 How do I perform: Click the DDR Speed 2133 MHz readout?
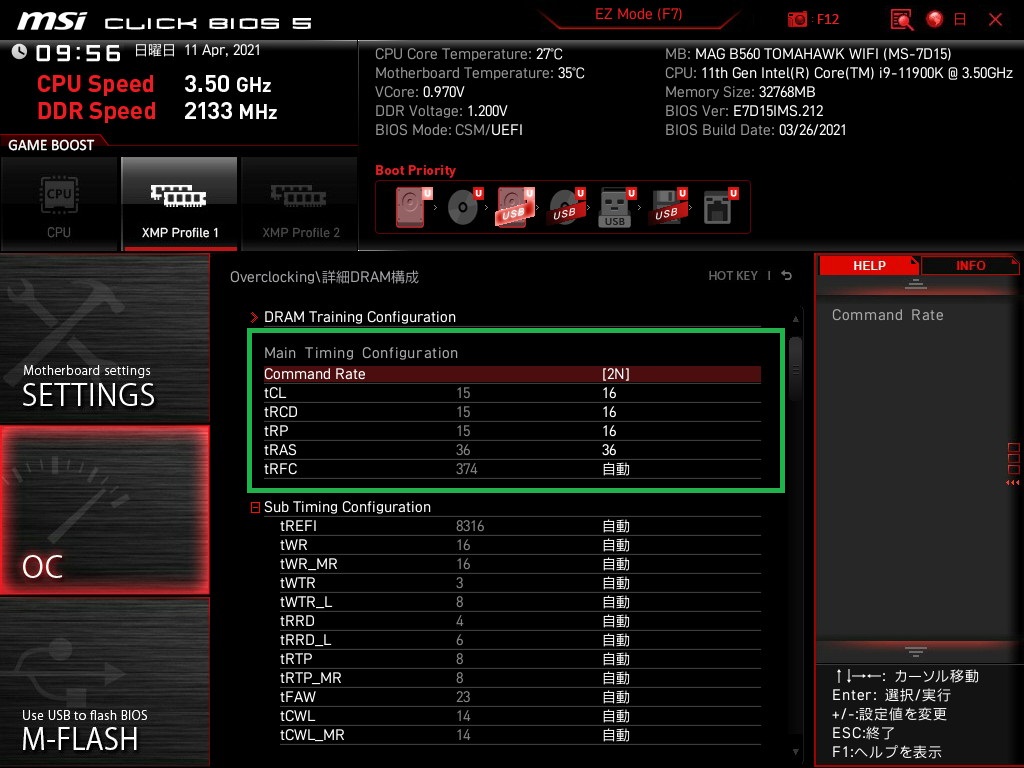tap(157, 111)
